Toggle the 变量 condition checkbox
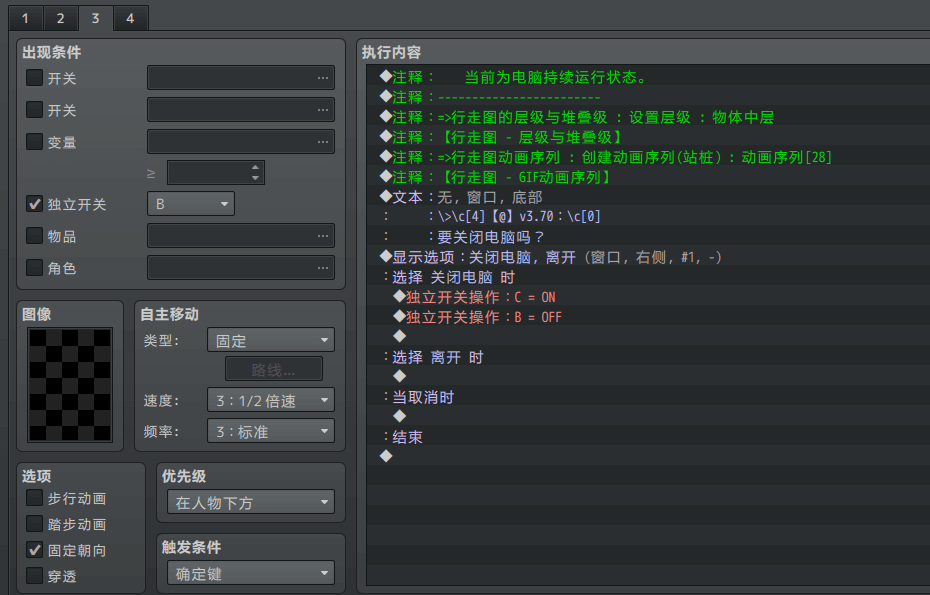 [x=34, y=142]
